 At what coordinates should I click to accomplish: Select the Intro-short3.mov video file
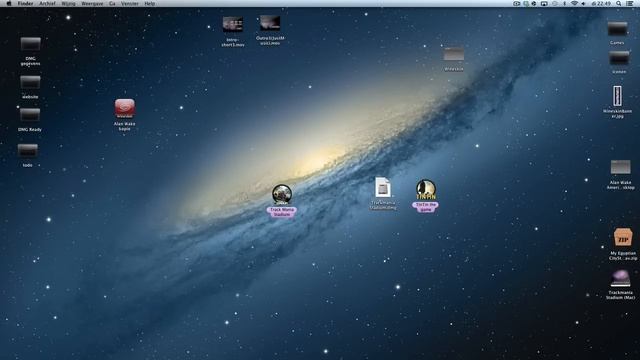click(x=233, y=24)
